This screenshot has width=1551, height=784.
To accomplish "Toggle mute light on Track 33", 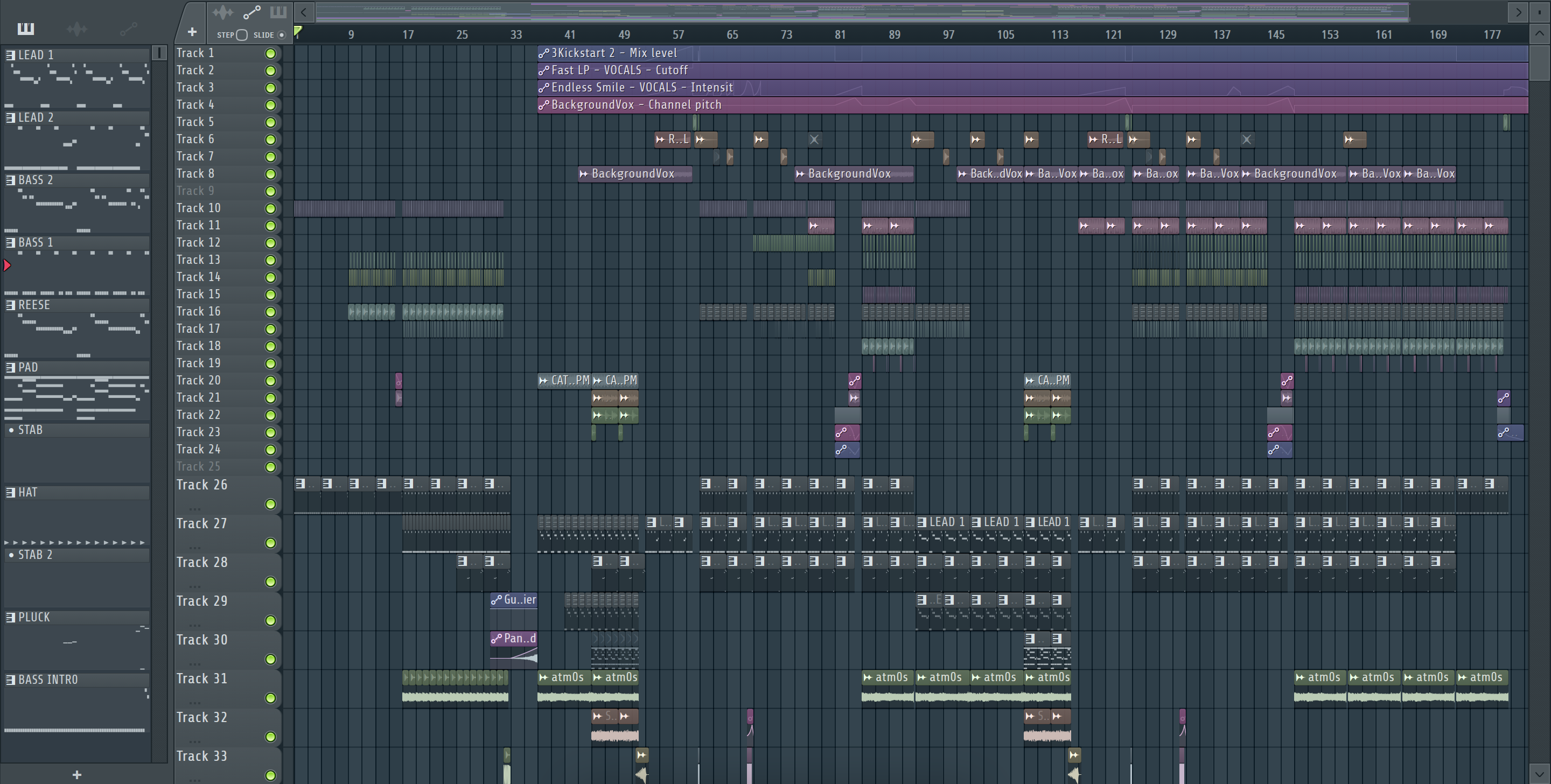I will 271,775.
